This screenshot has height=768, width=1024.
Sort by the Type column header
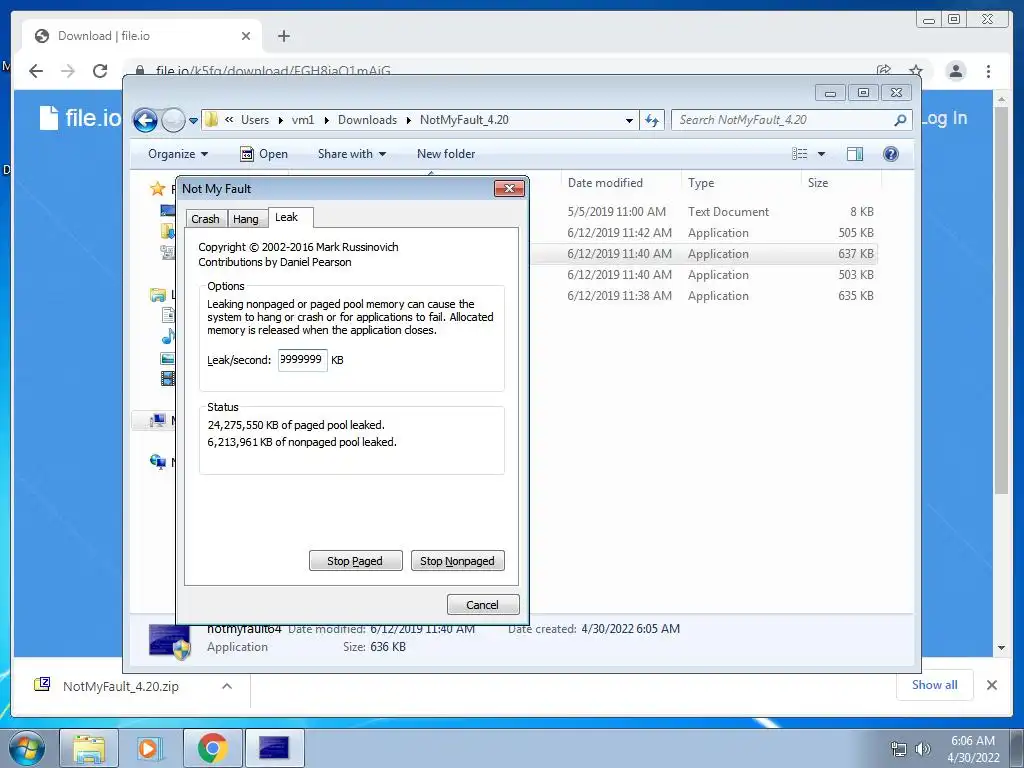pyautogui.click(x=701, y=183)
